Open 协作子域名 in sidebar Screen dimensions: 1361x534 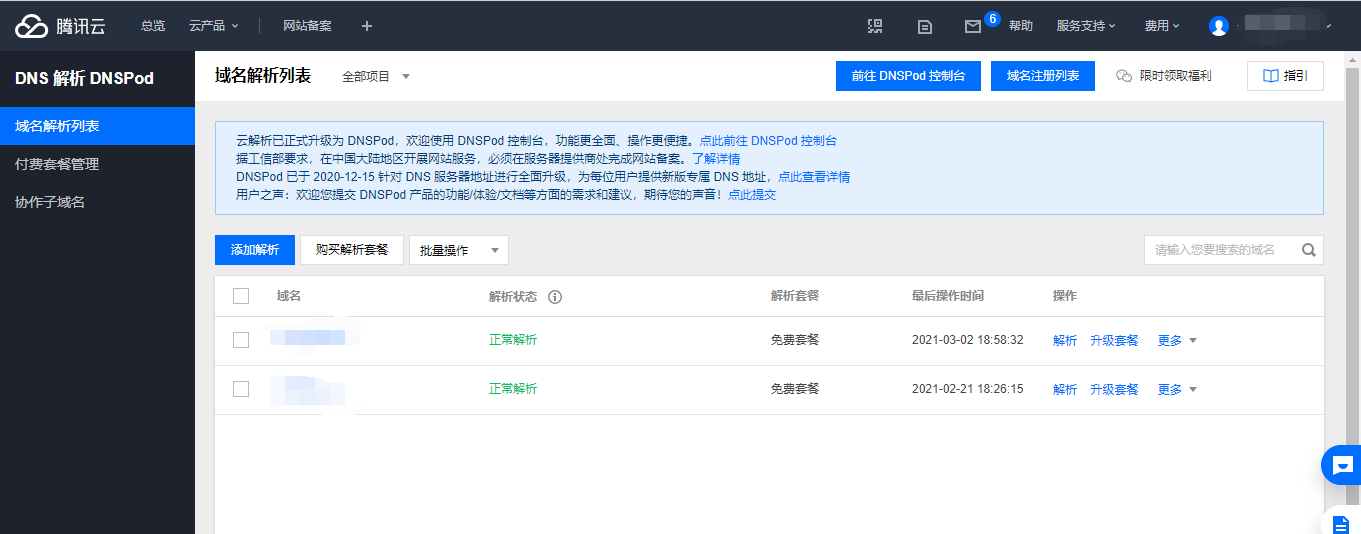50,202
